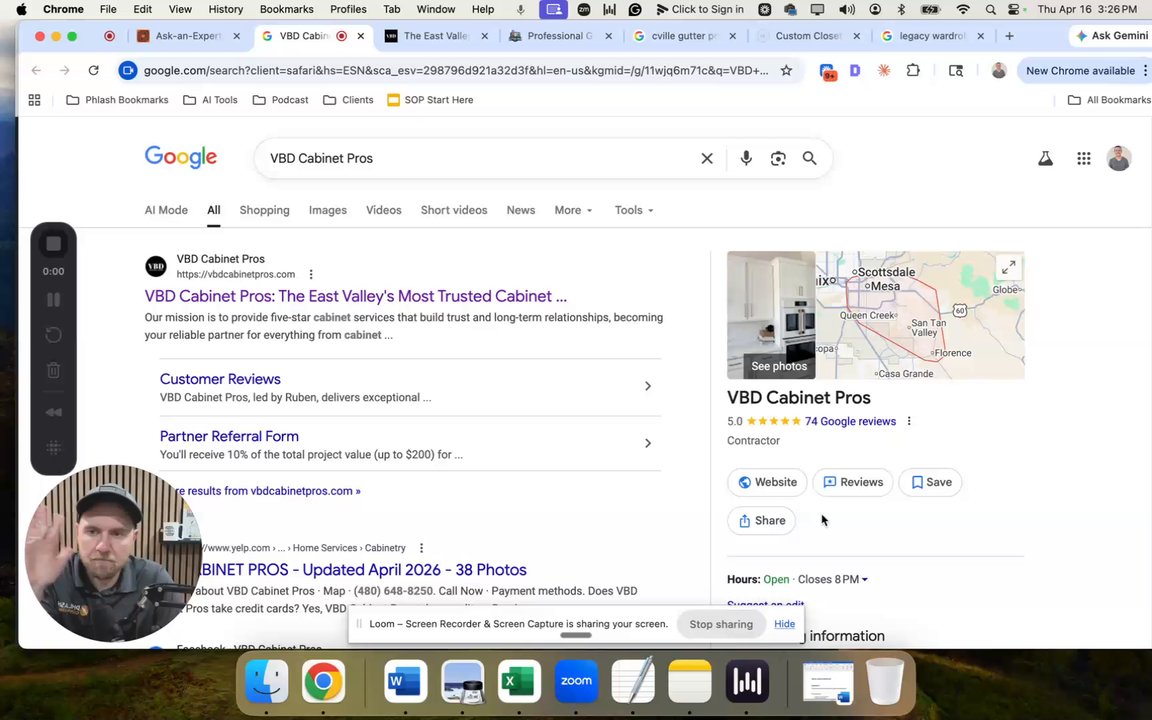Open the Clients bookmarks folder
The height and width of the screenshot is (720, 1152).
(x=348, y=100)
